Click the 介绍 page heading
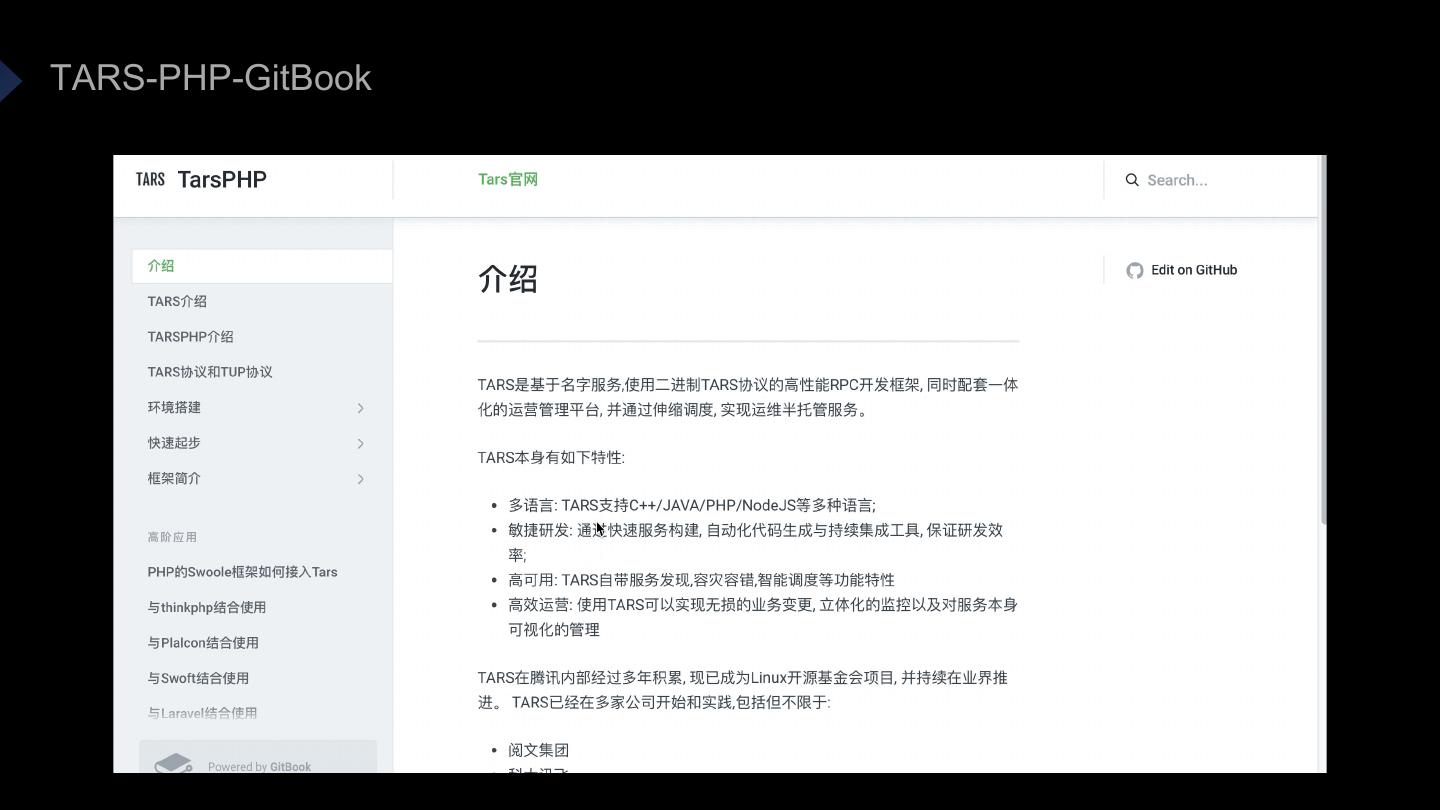The height and width of the screenshot is (810, 1440). (508, 279)
